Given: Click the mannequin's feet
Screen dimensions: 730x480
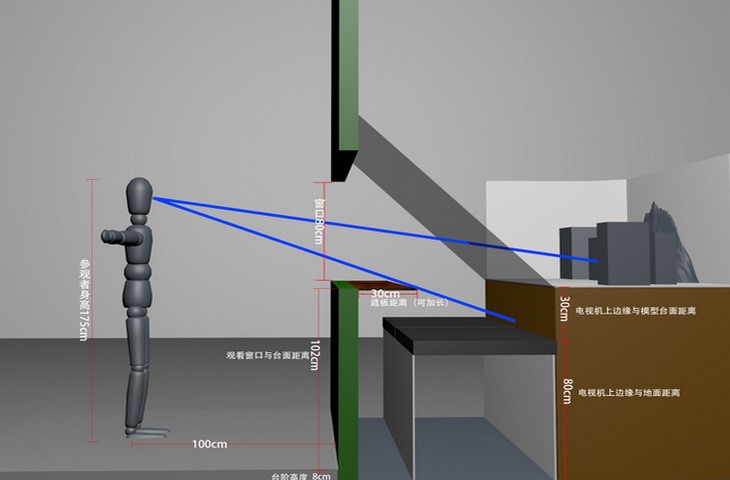Looking at the screenshot, I should [x=149, y=430].
